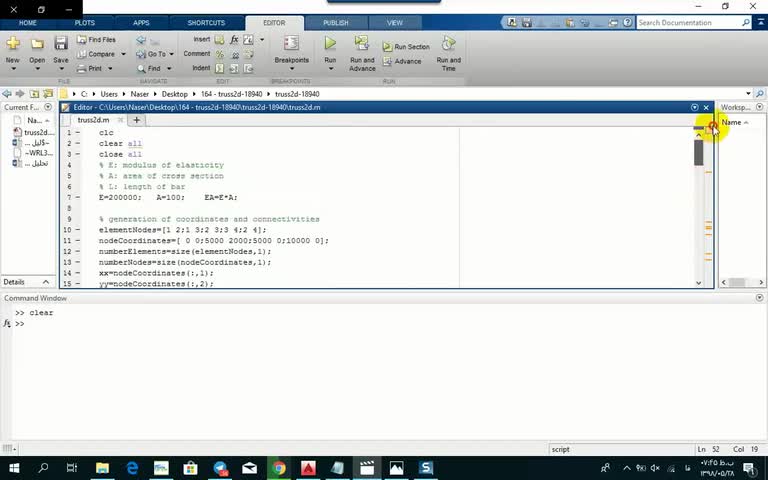Open Current Folder panel actions menu
Viewport: 768px width, 480px height.
pos(48,107)
